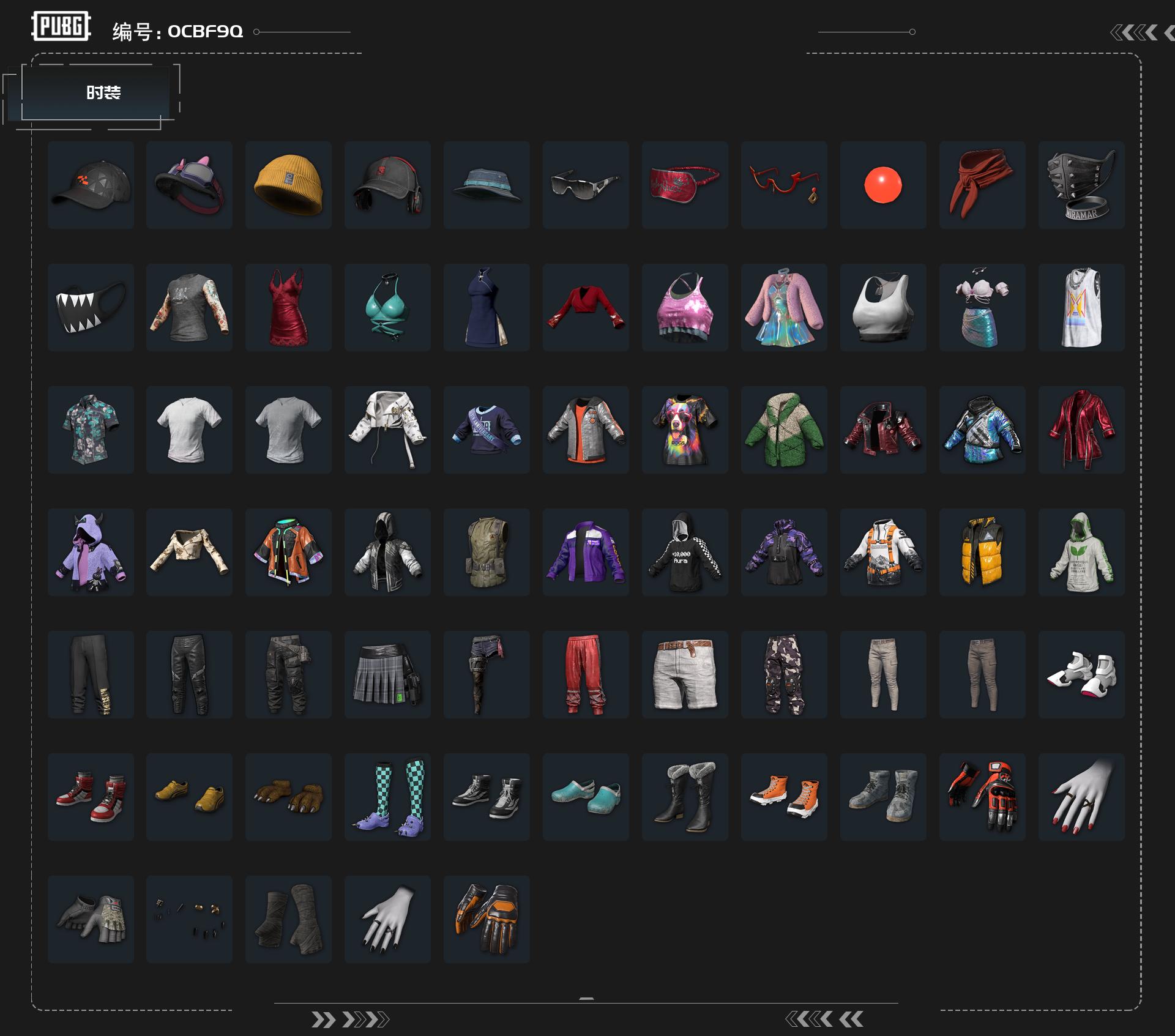Choose the checkered socks with purple shoes
The width and height of the screenshot is (1175, 1036).
(x=387, y=797)
